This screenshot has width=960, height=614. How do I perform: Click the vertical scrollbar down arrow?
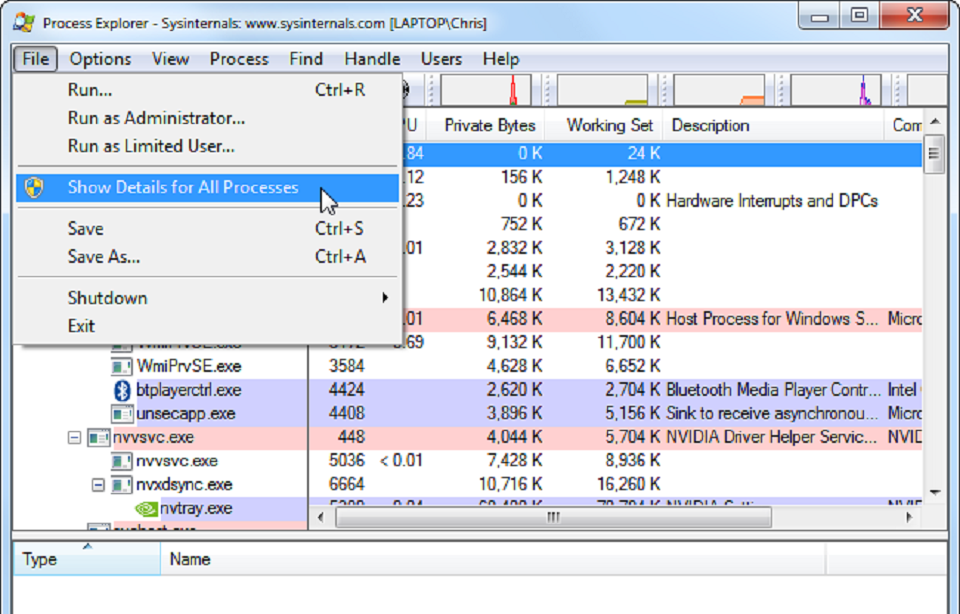pyautogui.click(x=935, y=492)
